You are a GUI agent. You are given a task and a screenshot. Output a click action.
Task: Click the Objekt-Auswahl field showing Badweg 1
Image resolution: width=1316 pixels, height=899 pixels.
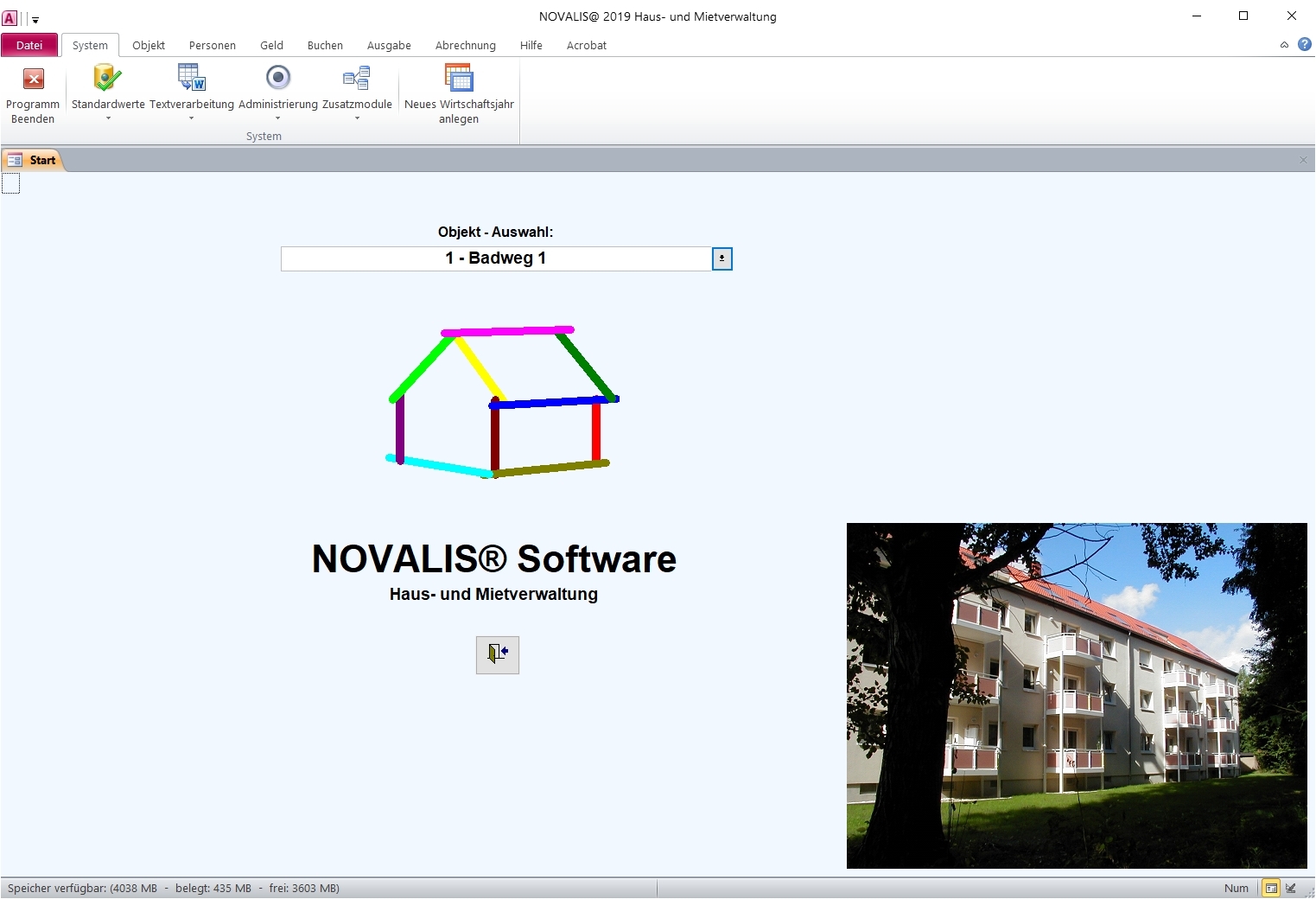tap(496, 258)
